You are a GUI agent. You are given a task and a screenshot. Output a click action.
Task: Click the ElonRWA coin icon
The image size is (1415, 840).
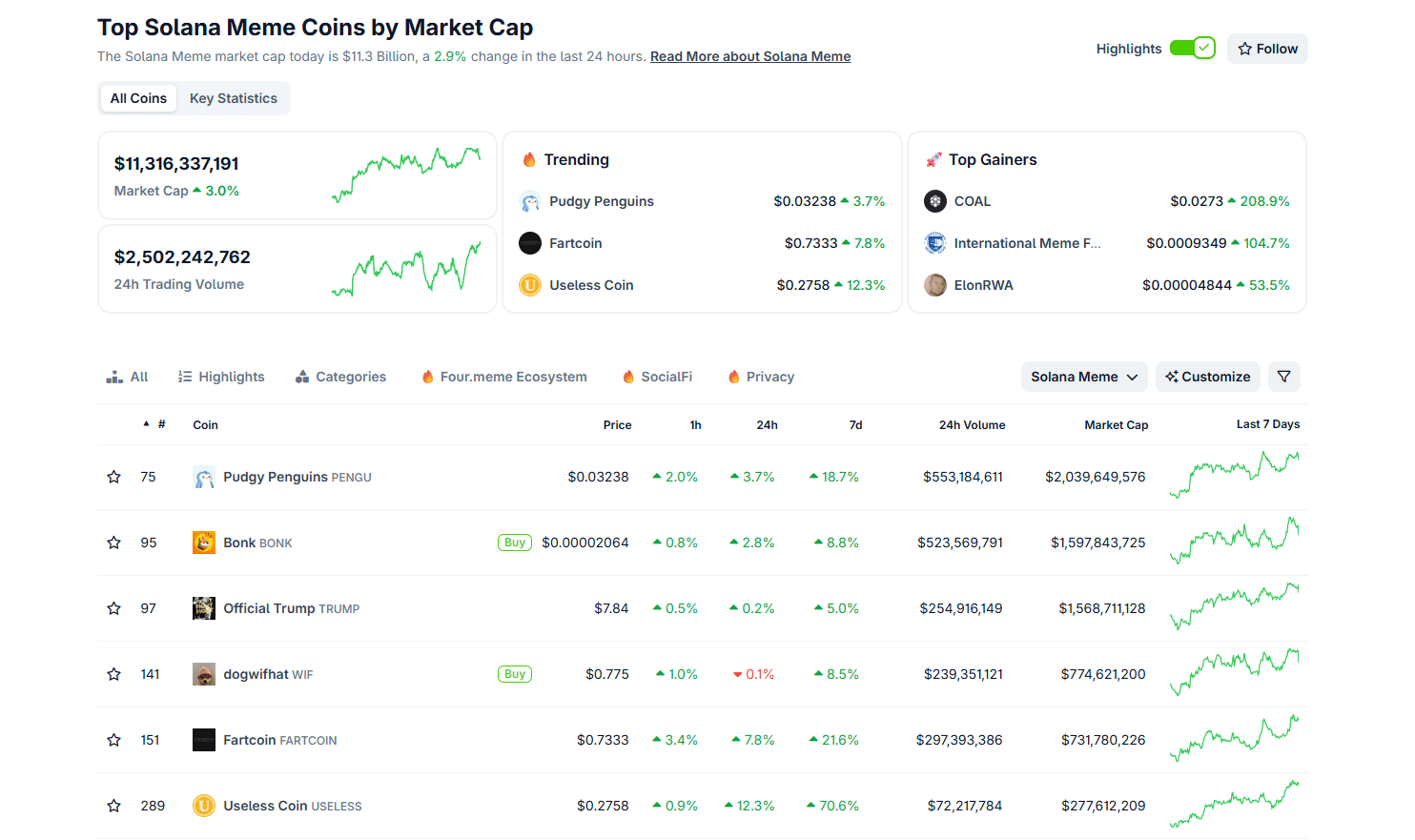[935, 285]
